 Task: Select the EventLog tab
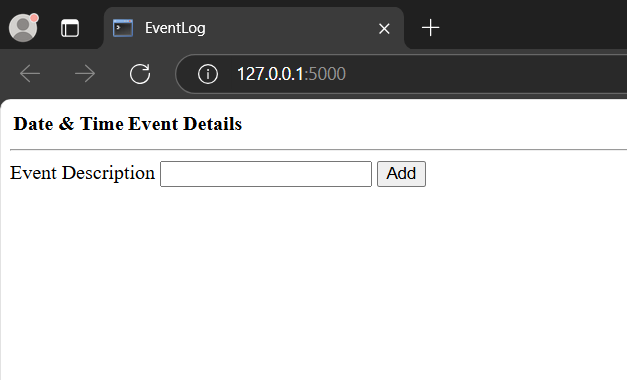tap(254, 28)
